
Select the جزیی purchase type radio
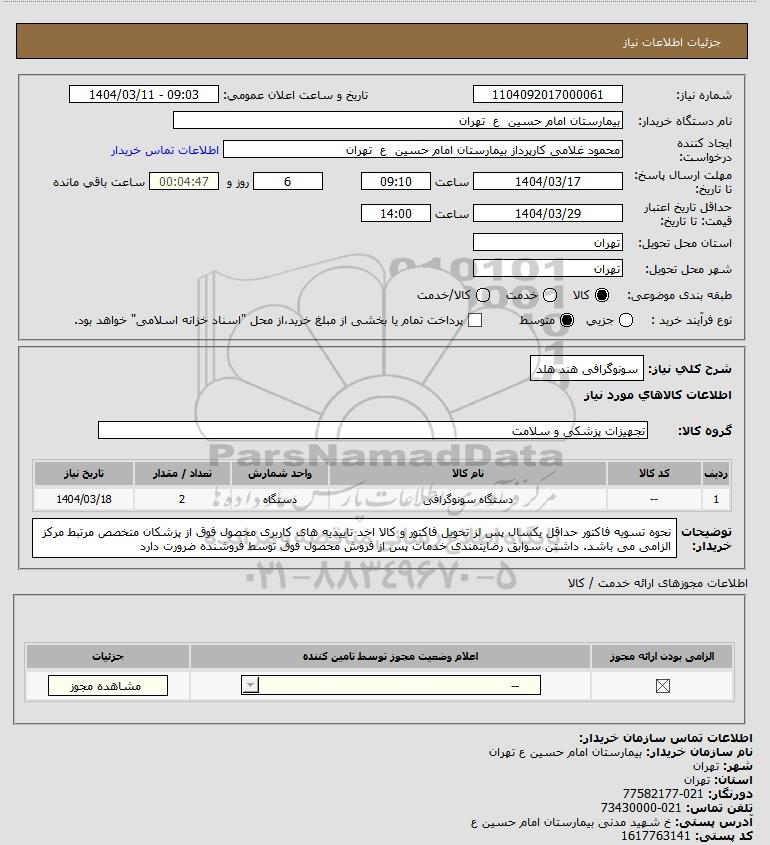[626, 320]
